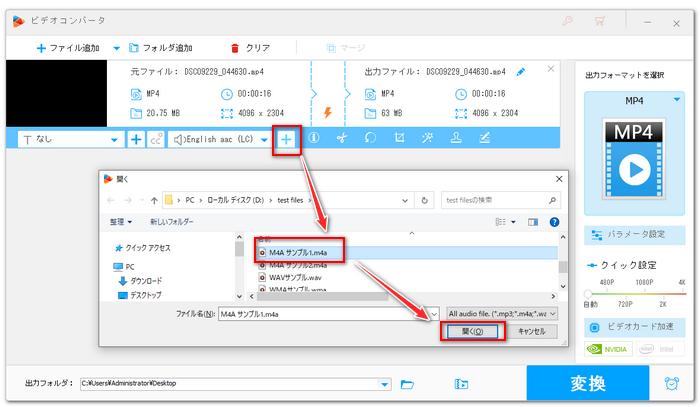
Task: Click フォルダ追加 to add a folder
Action: [161, 48]
